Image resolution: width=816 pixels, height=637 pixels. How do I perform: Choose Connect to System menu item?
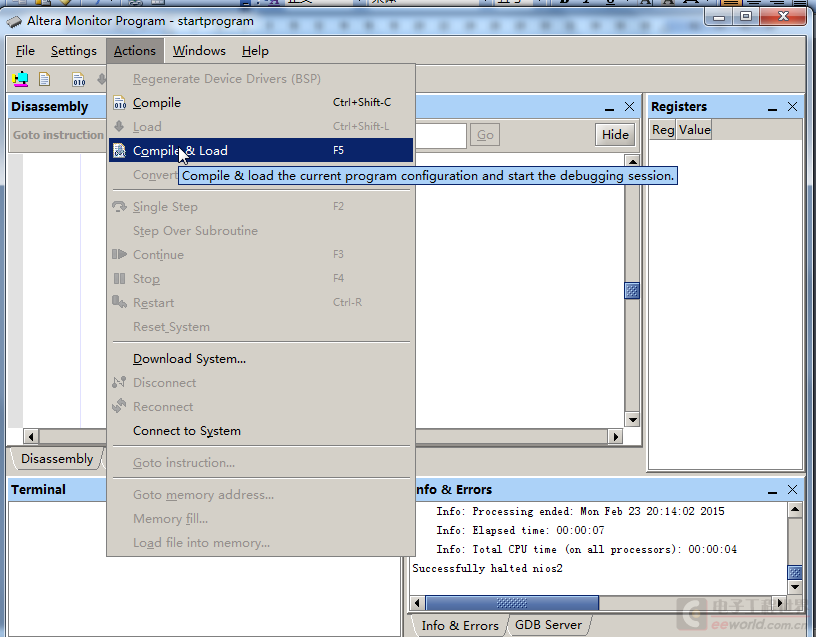[187, 431]
